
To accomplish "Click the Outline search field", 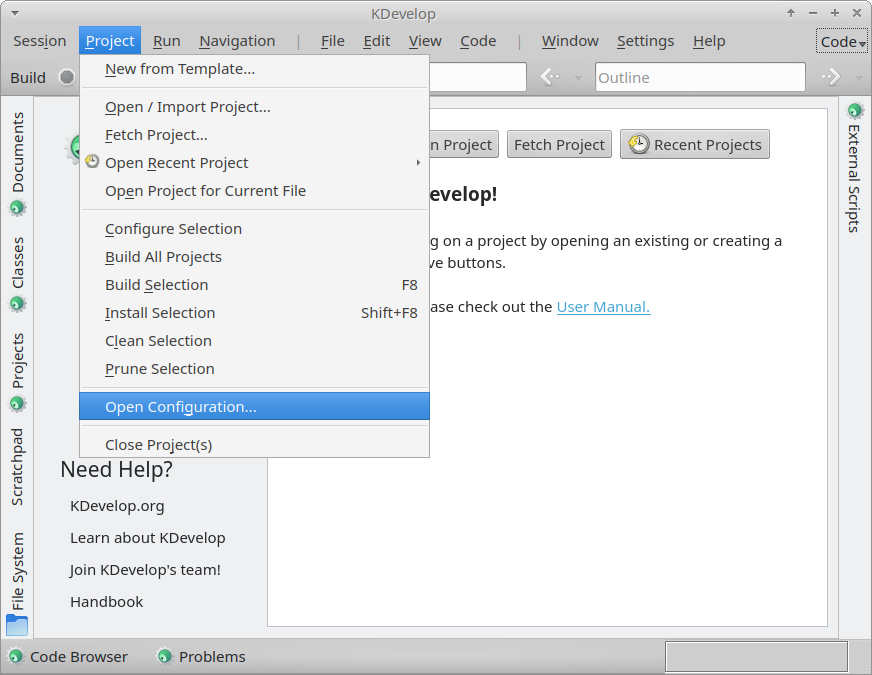I will [700, 77].
